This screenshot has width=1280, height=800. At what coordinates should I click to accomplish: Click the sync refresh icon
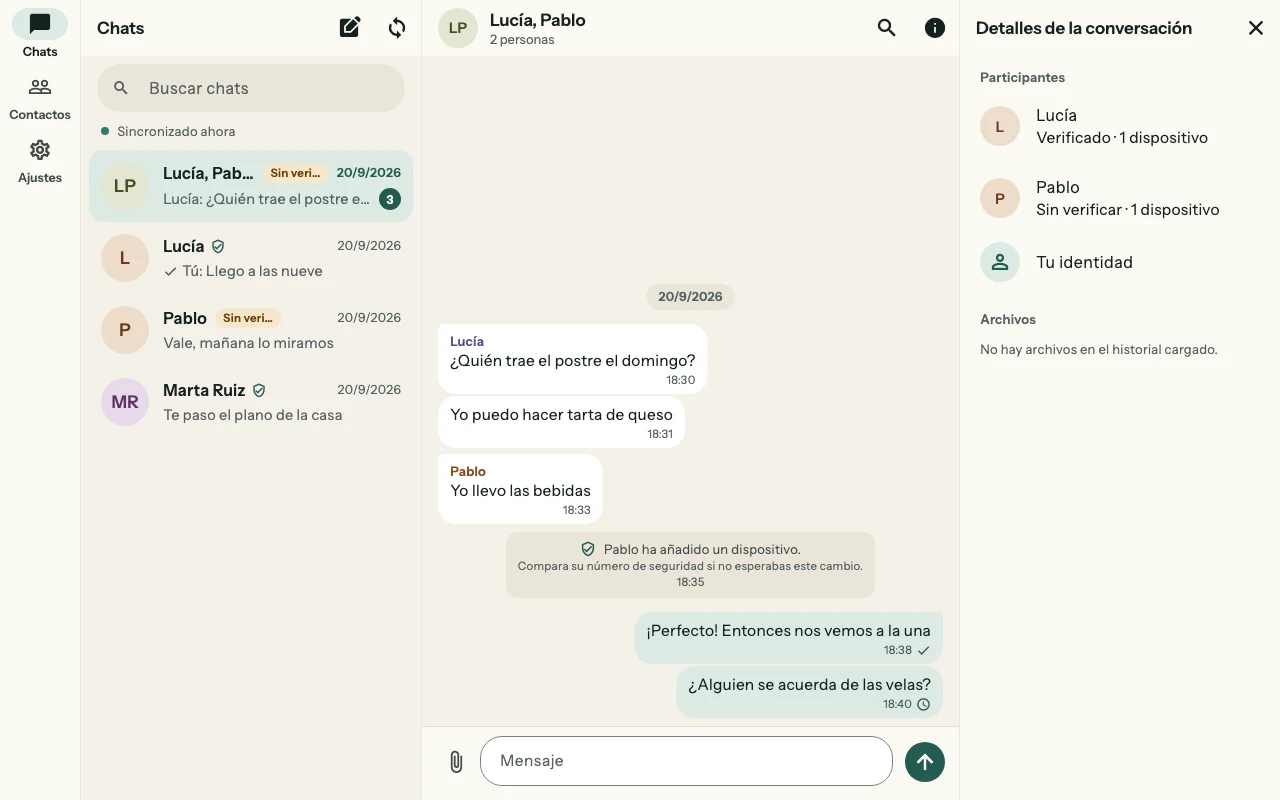[397, 28]
